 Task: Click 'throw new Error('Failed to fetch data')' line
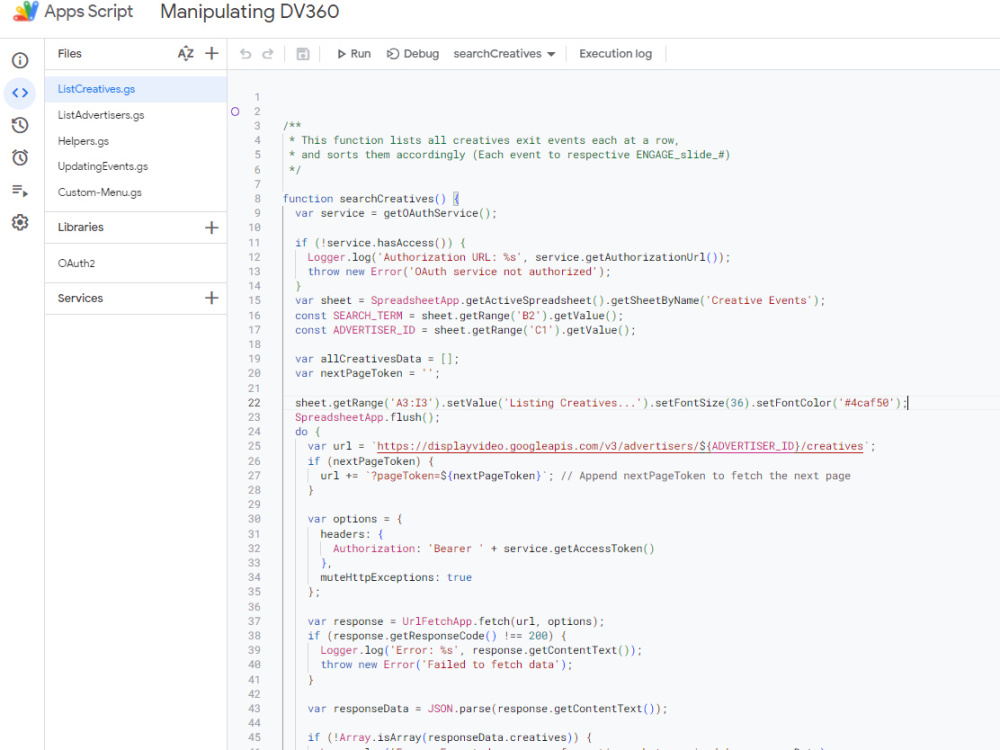click(446, 665)
